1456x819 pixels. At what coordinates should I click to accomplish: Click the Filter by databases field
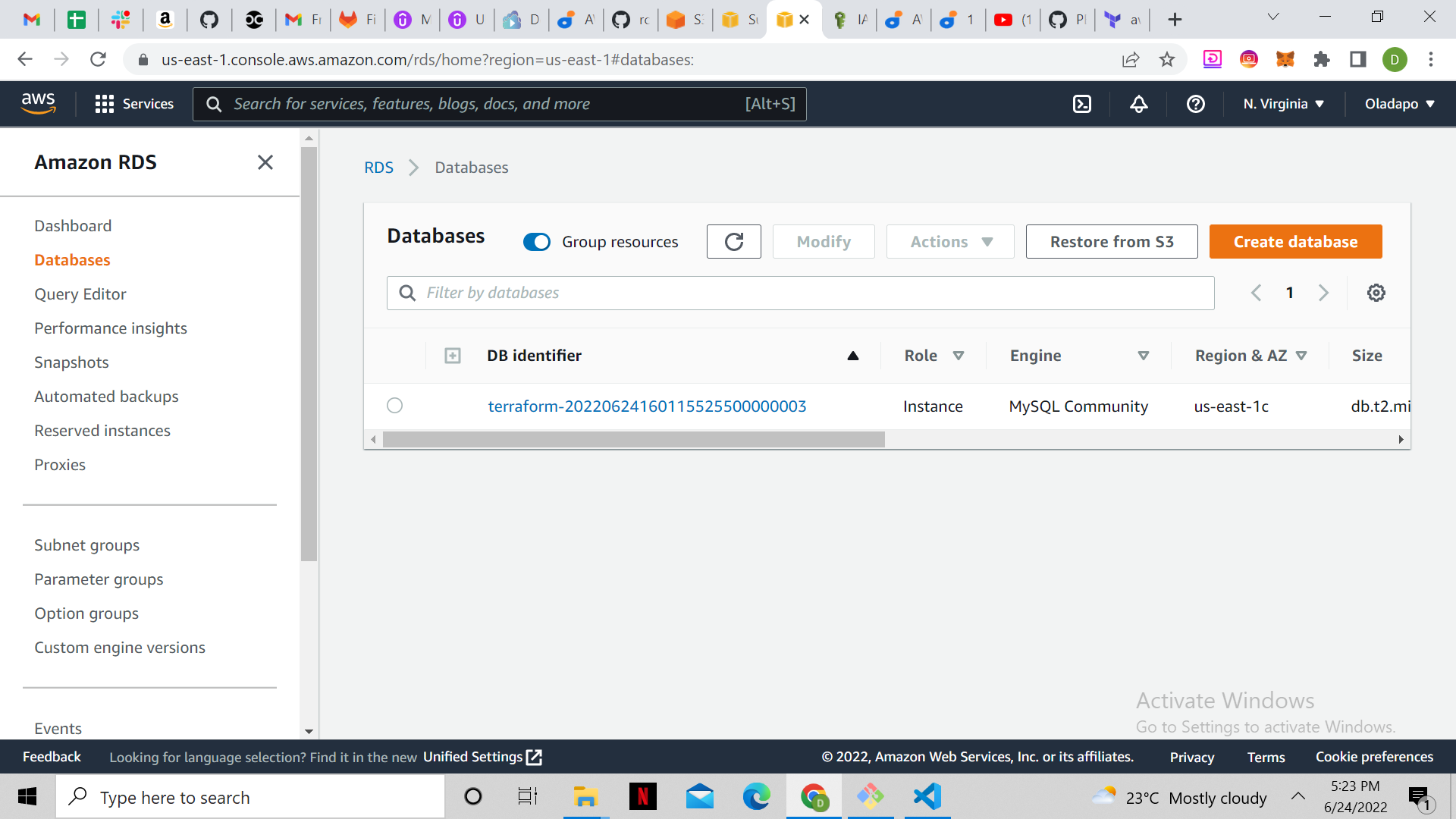[x=800, y=293]
